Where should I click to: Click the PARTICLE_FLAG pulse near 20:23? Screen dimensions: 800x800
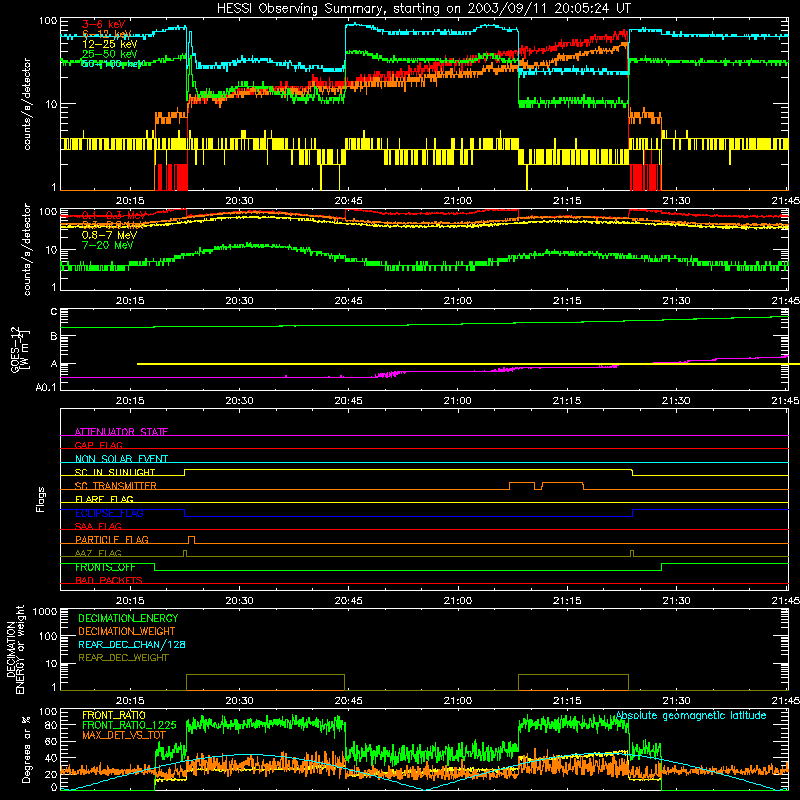point(191,540)
